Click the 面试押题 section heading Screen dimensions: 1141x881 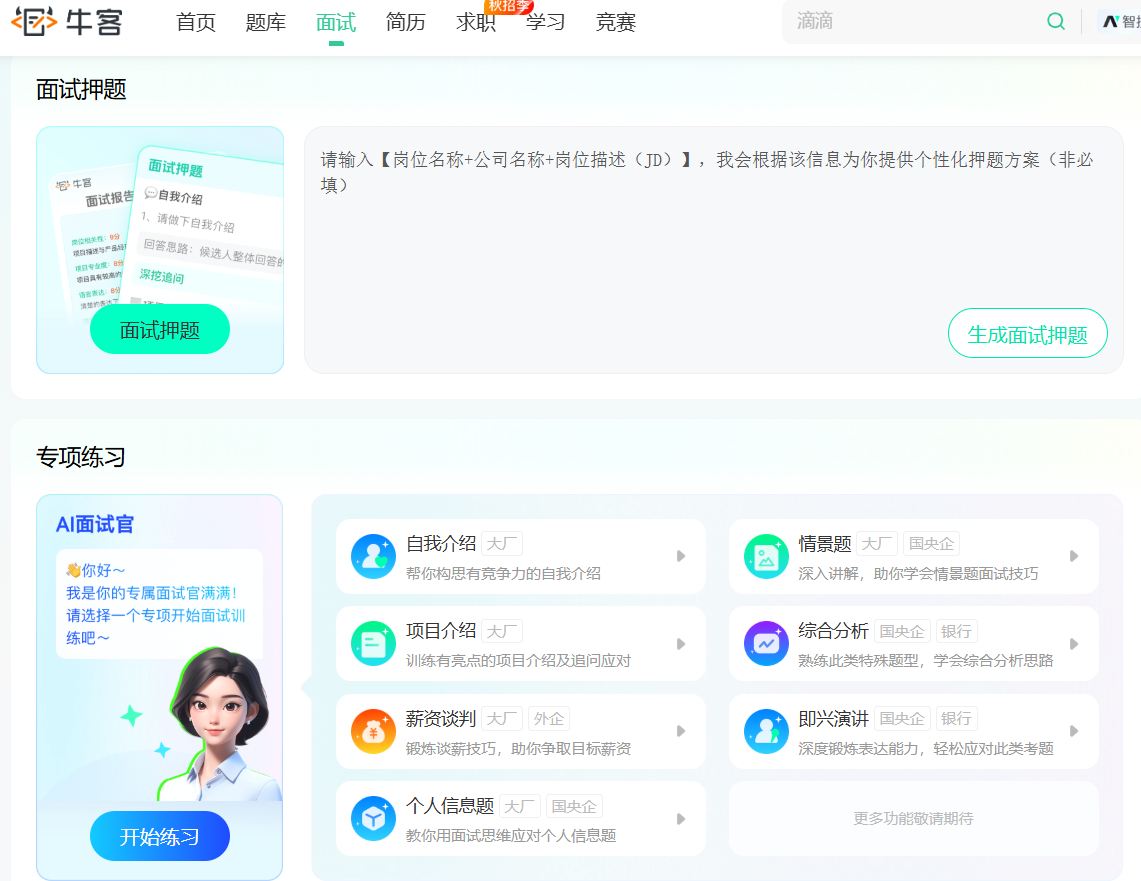pyautogui.click(x=81, y=89)
